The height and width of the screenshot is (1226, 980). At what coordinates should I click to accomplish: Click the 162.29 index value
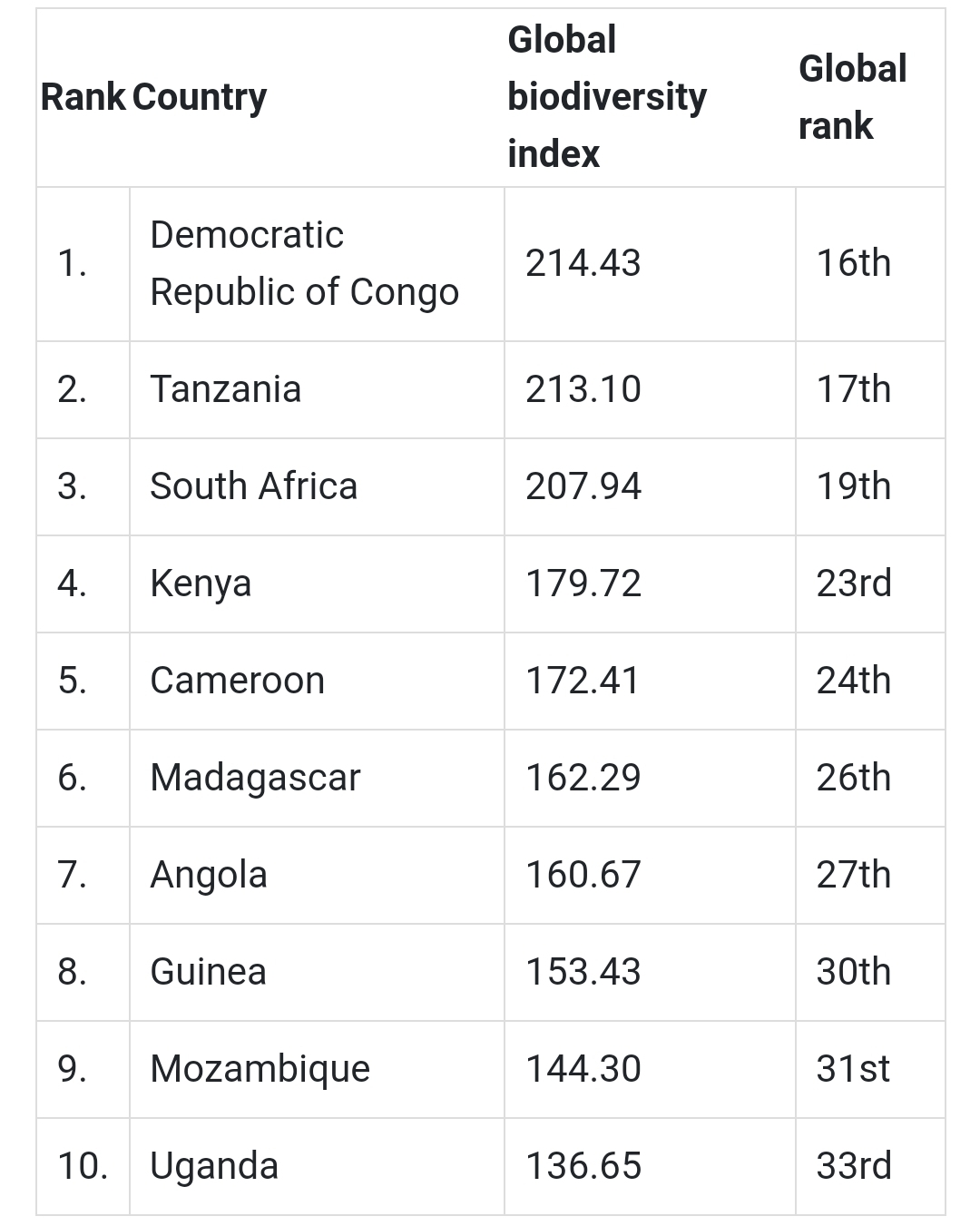[583, 778]
